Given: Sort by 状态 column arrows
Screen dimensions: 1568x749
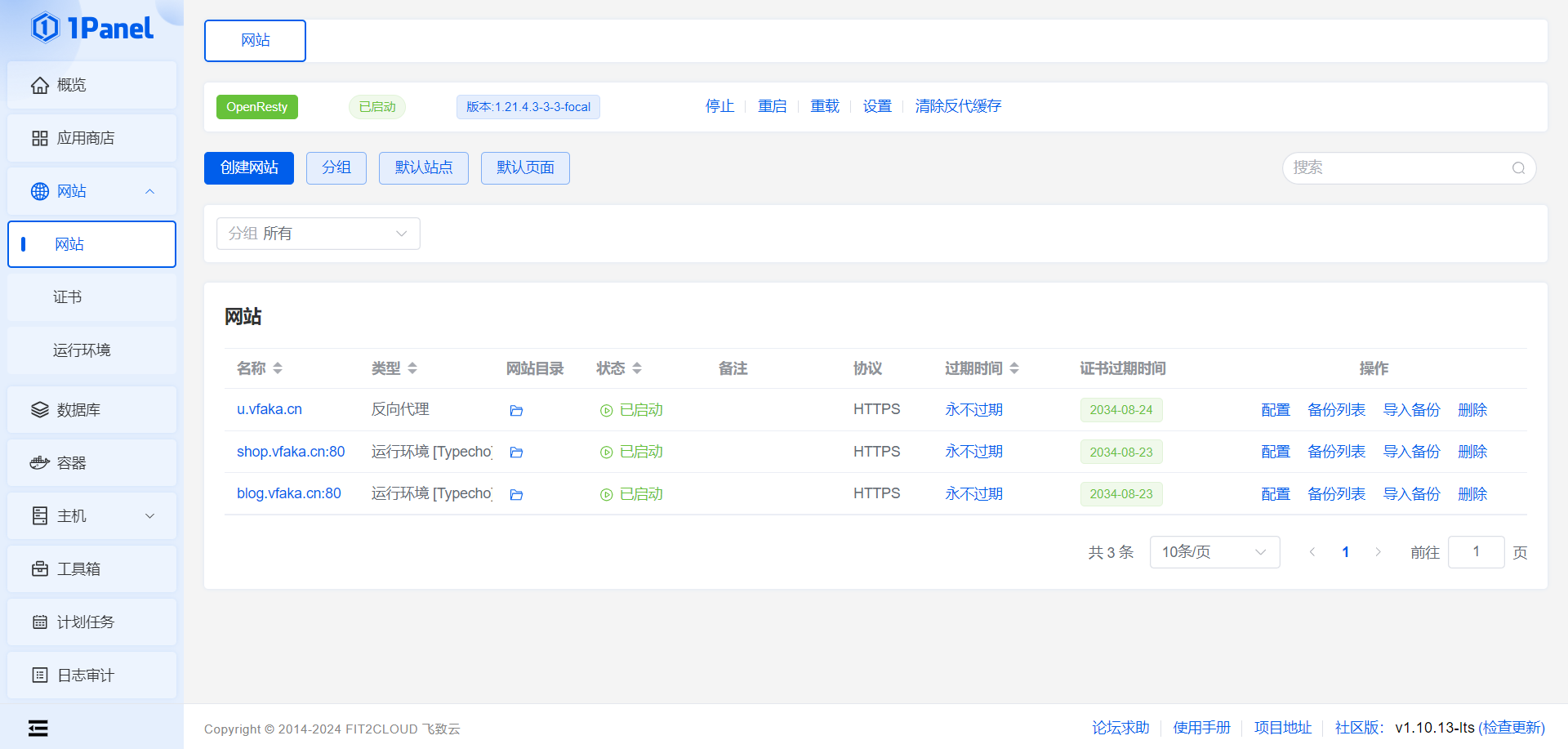Looking at the screenshot, I should click(x=637, y=368).
